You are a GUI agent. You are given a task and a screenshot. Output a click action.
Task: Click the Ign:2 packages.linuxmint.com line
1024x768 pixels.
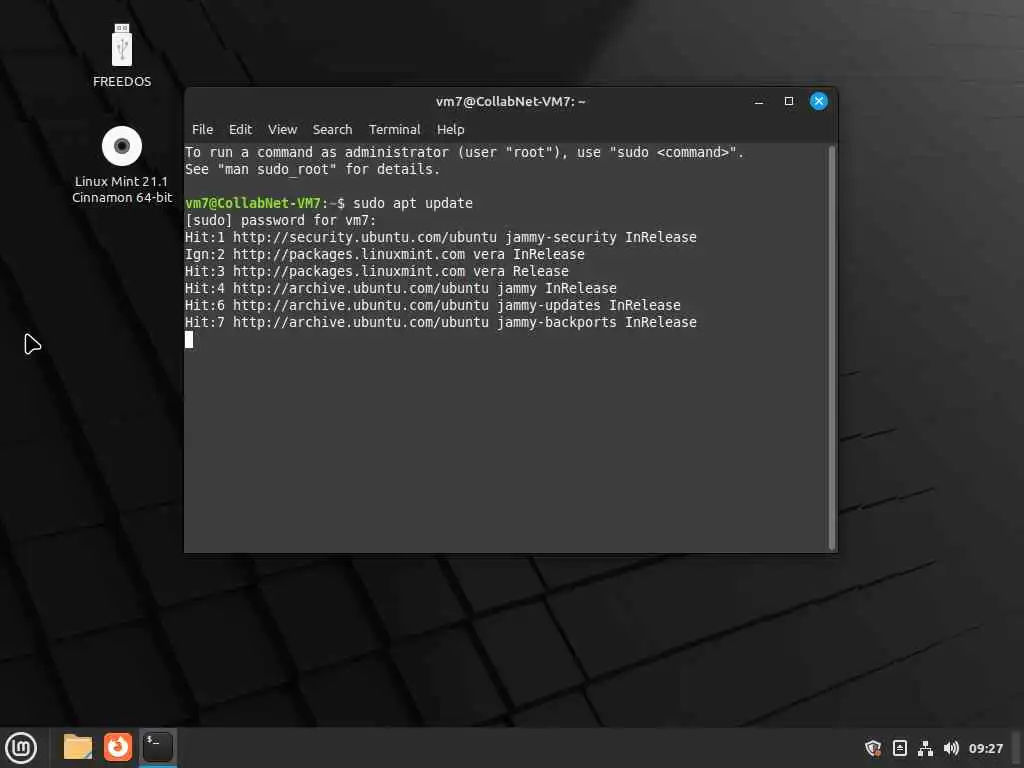coord(385,254)
